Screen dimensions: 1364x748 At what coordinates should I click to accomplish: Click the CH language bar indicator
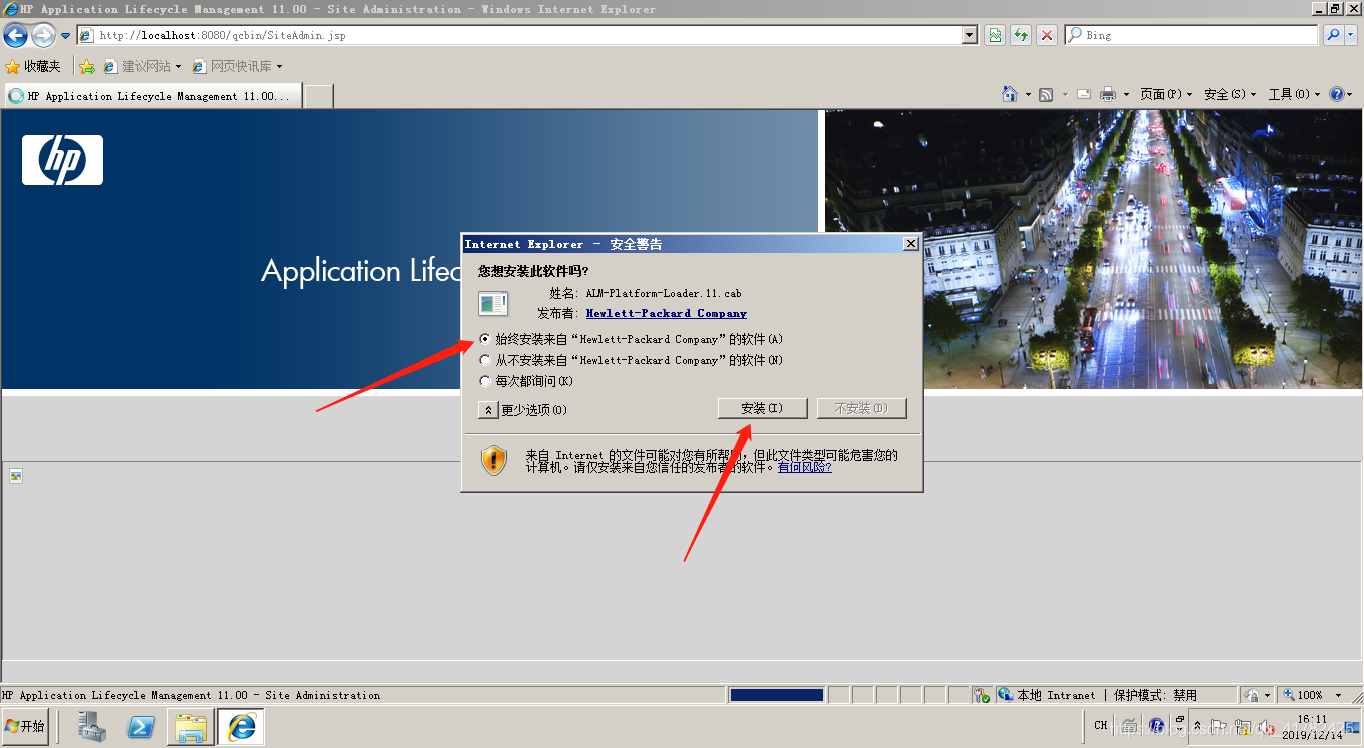pos(1100,726)
